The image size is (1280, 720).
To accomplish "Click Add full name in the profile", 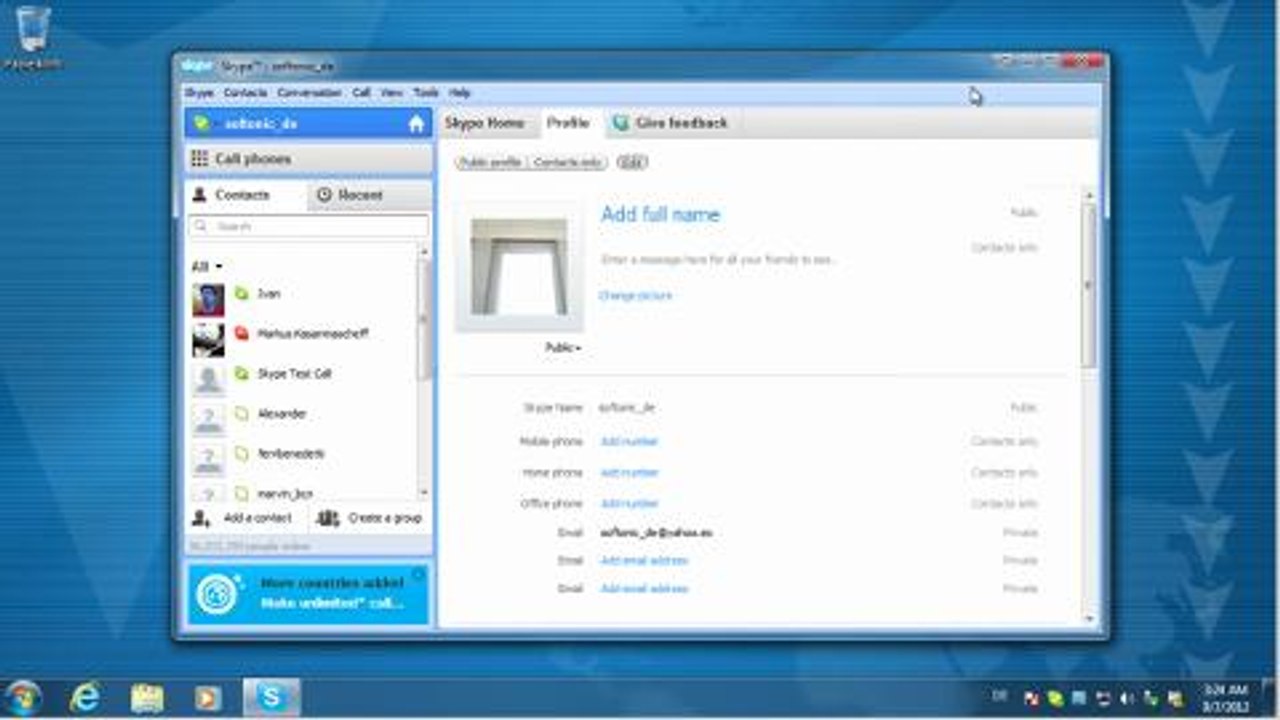I will (x=660, y=215).
